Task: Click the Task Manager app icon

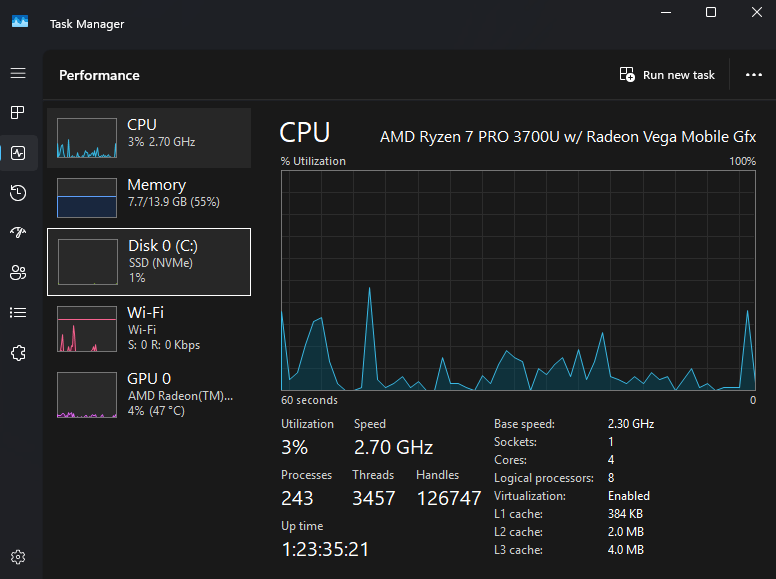Action: [20, 21]
